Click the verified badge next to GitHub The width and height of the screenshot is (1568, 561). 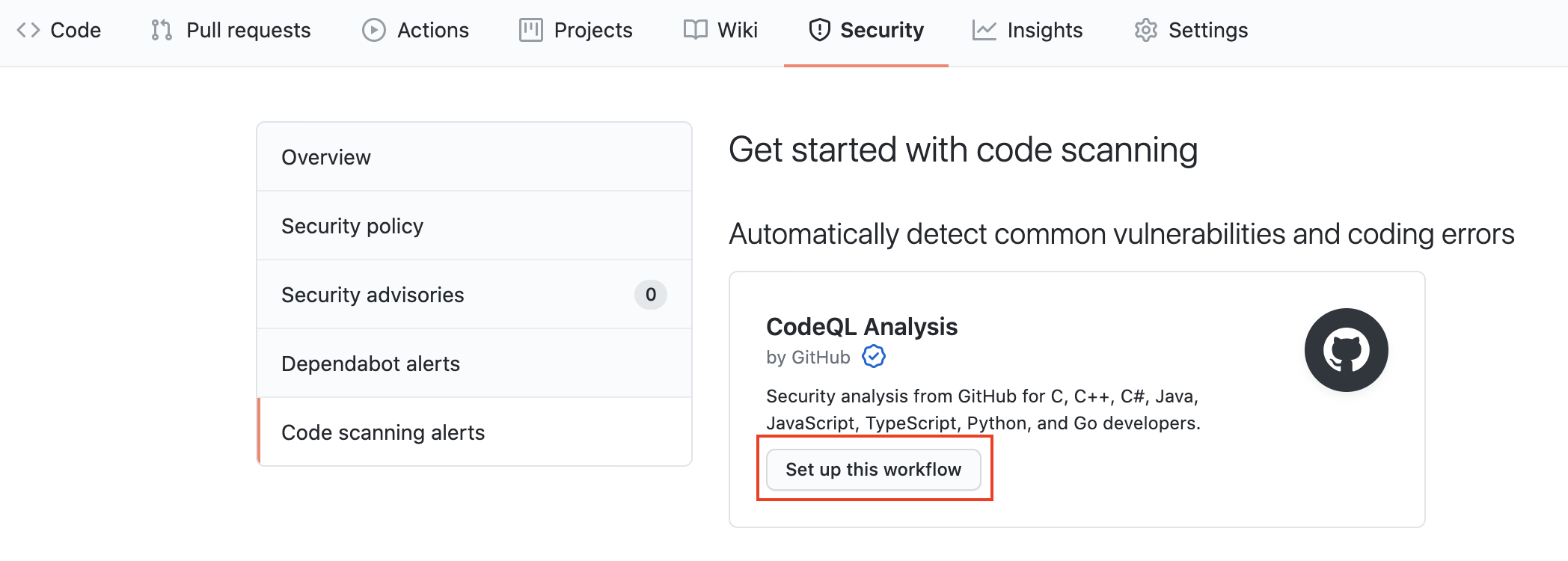(x=874, y=357)
